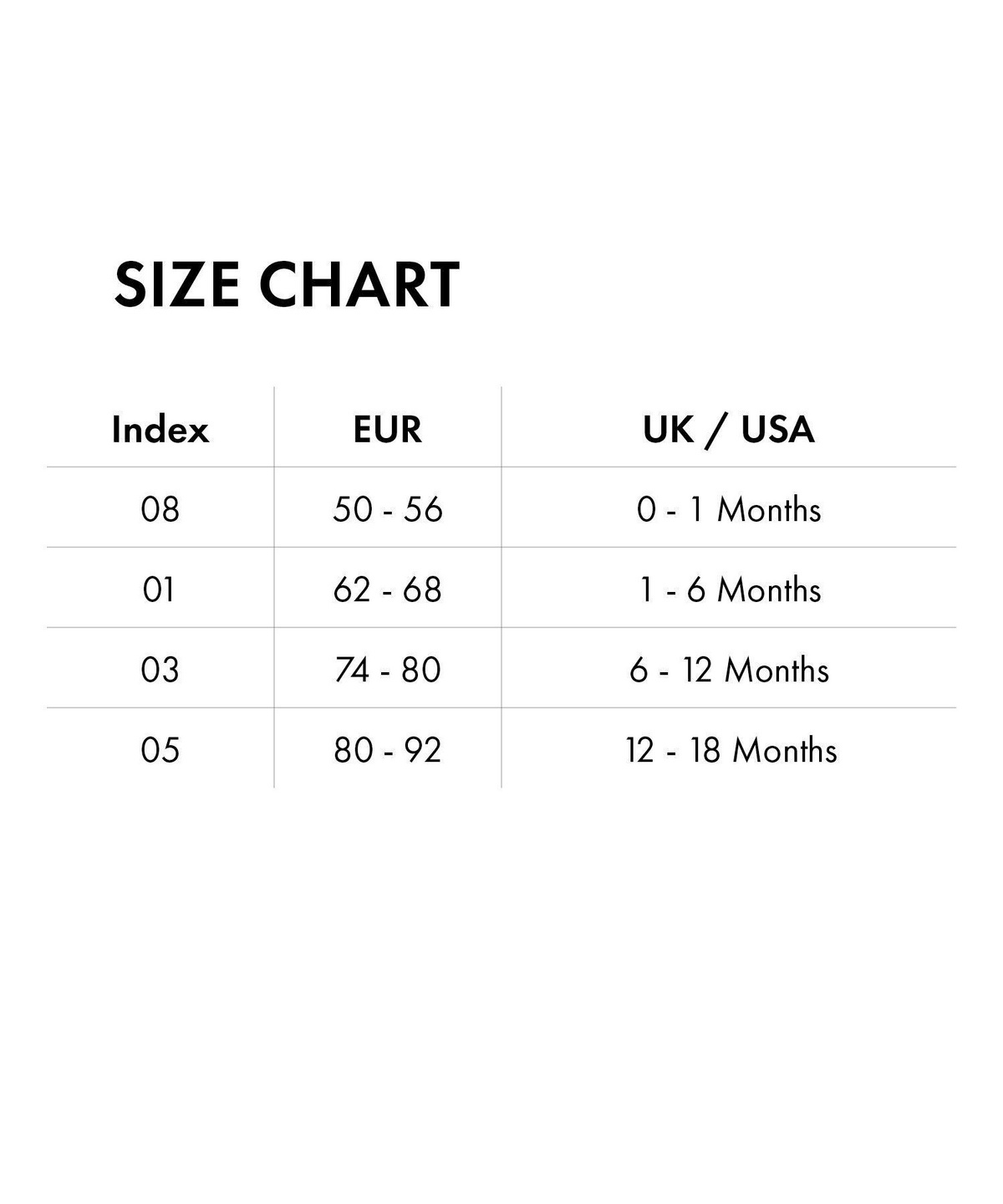Select index cell 05

point(160,750)
